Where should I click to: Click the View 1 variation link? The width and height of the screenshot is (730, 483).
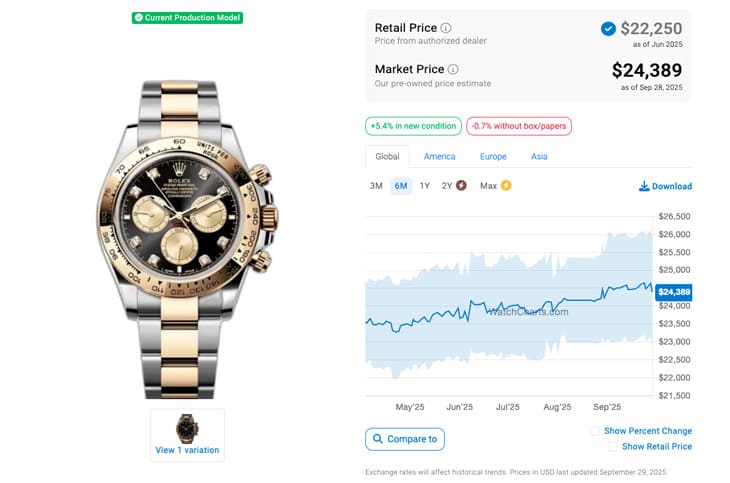pyautogui.click(x=187, y=451)
